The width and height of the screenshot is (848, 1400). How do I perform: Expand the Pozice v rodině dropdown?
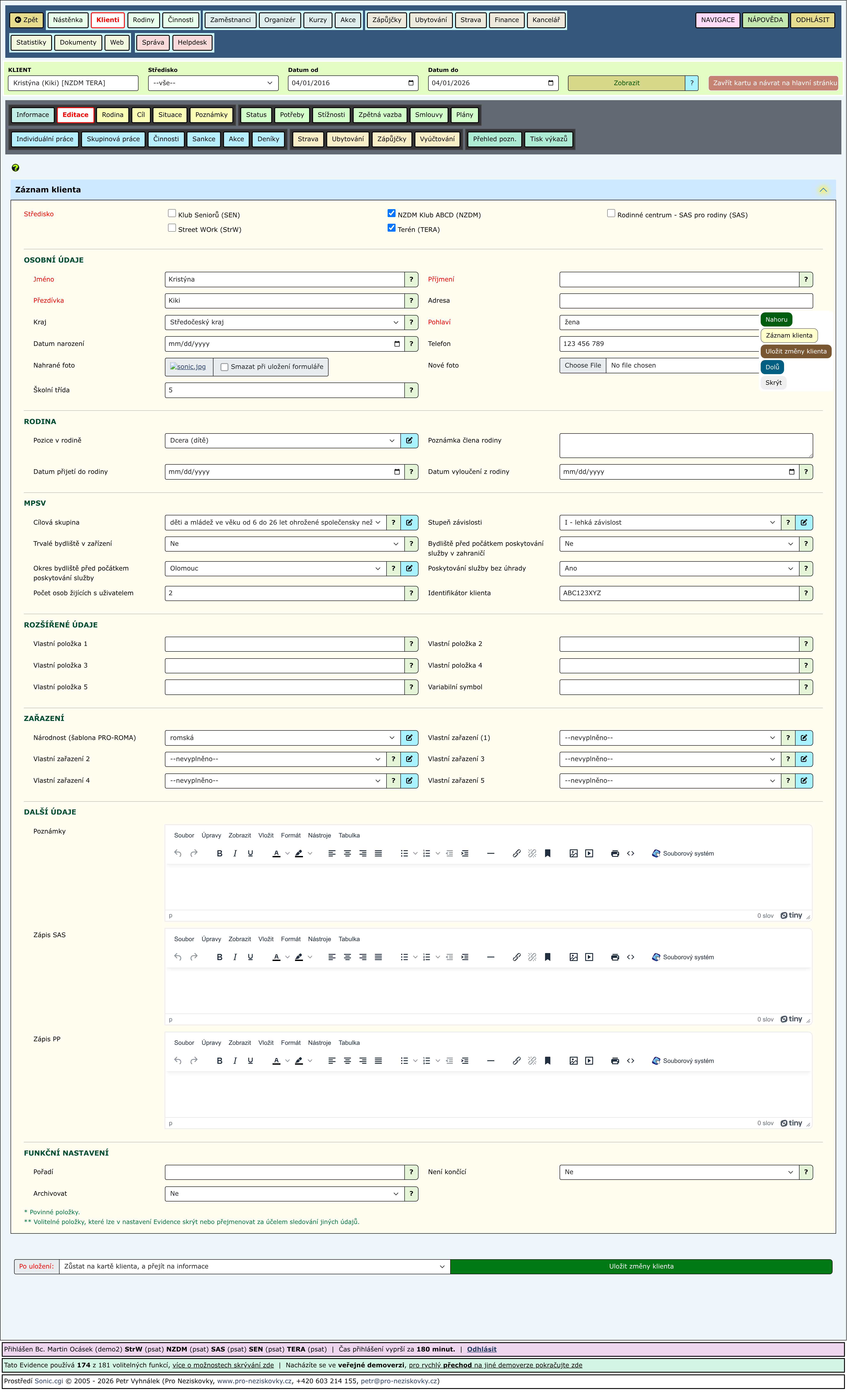pos(283,441)
